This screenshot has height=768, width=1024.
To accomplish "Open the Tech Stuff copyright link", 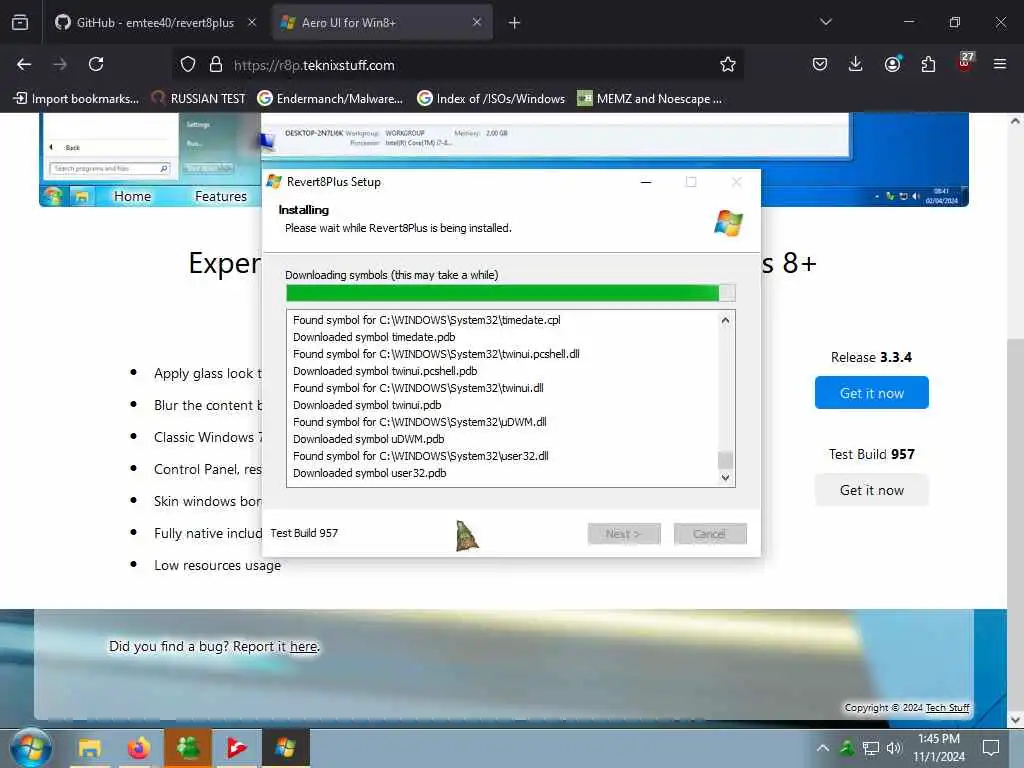I will pyautogui.click(x=948, y=708).
